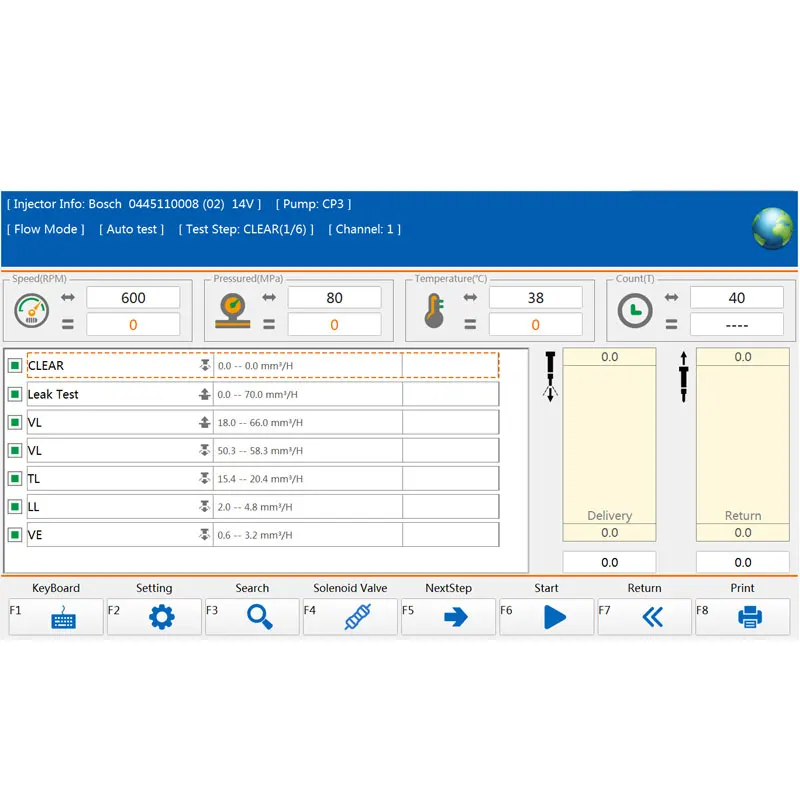Click the arrow icon in LL row
The image size is (800, 800).
[x=205, y=506]
